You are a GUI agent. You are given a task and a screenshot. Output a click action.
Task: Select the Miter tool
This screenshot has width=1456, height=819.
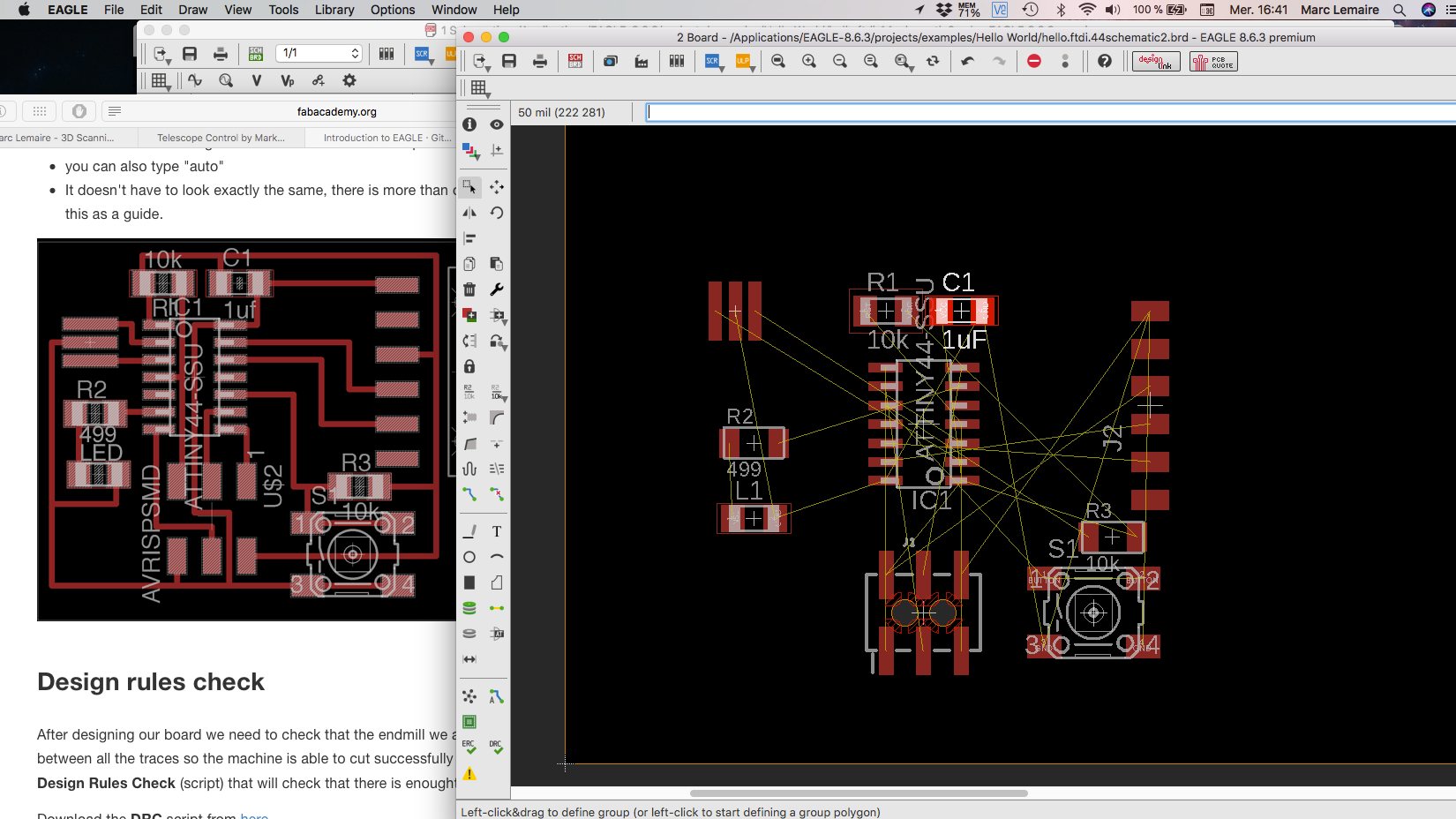pyautogui.click(x=497, y=417)
